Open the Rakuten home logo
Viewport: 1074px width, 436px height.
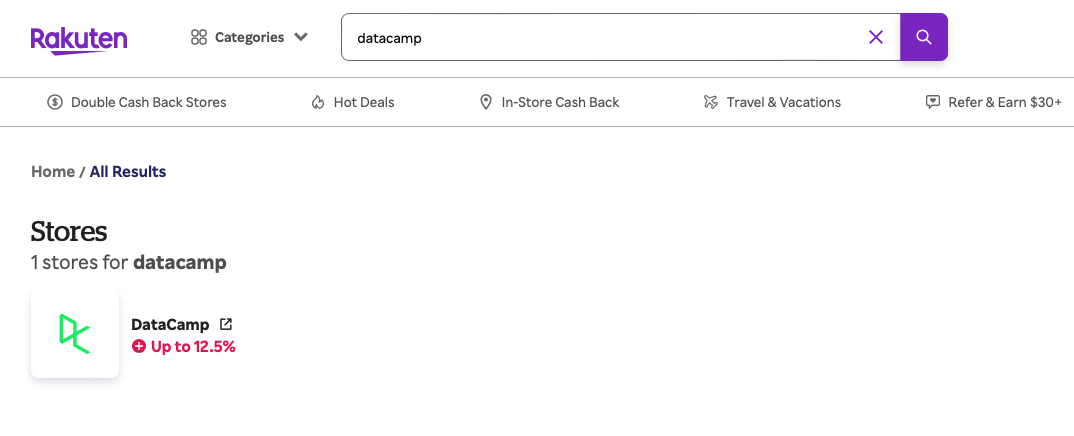pos(79,40)
